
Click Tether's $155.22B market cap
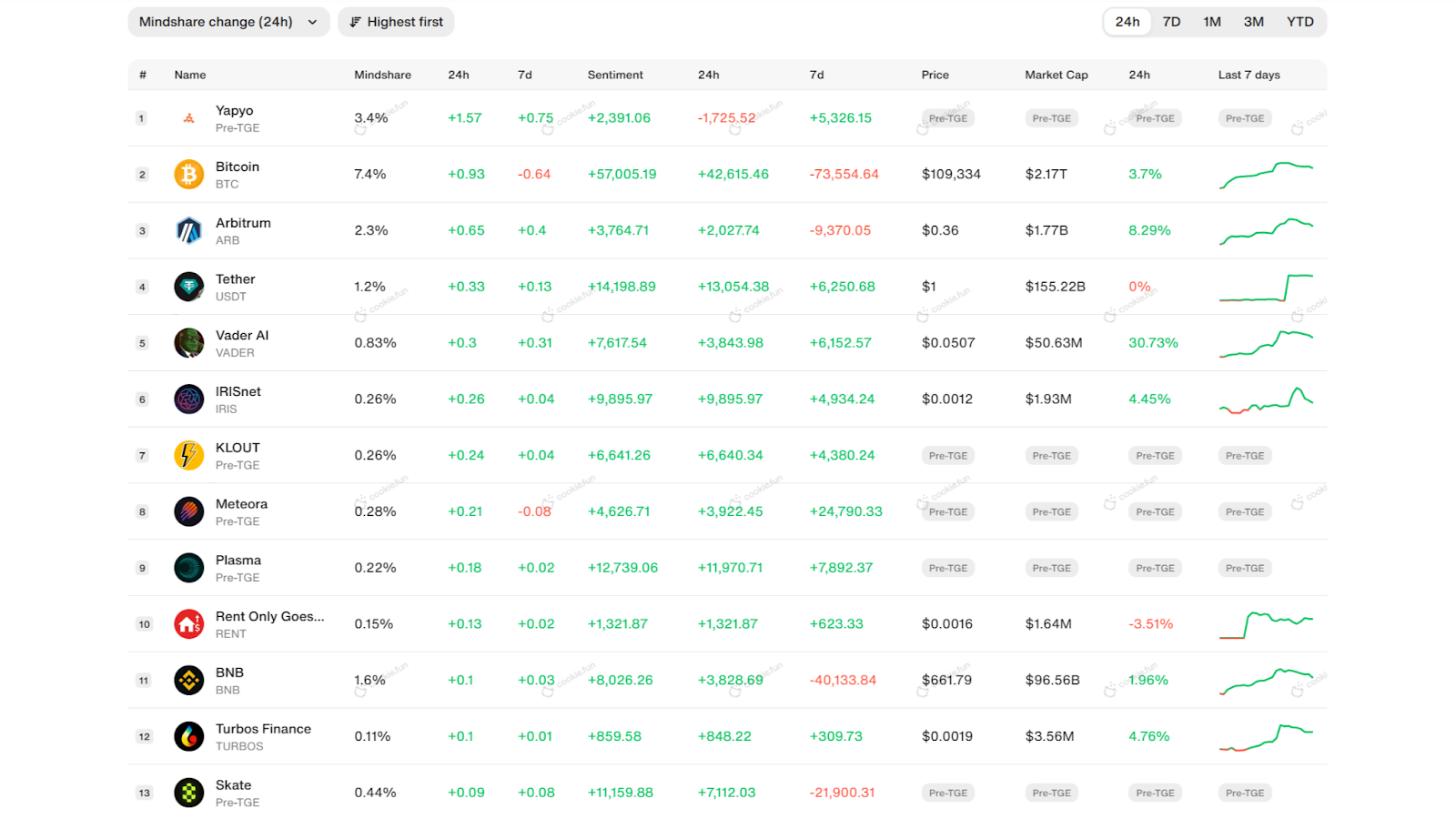pos(1055,287)
